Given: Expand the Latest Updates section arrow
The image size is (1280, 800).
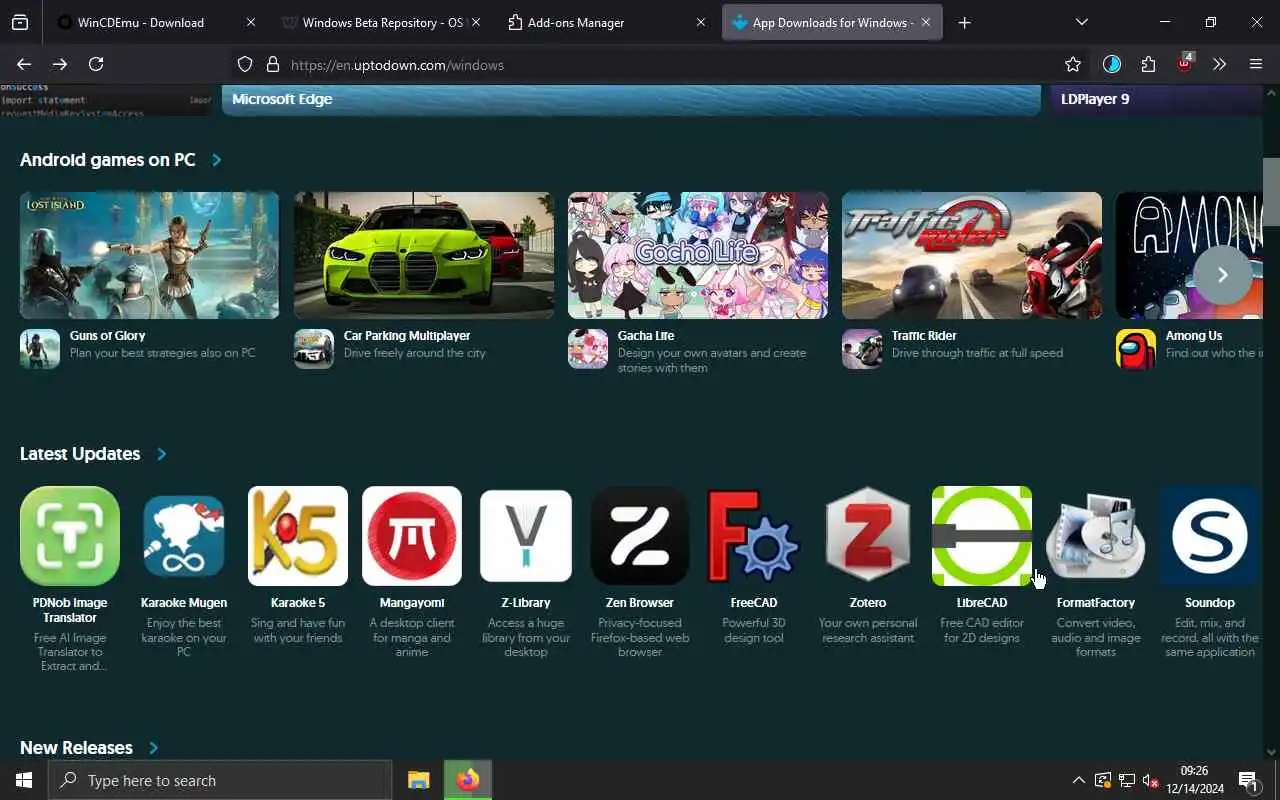Looking at the screenshot, I should 161,454.
